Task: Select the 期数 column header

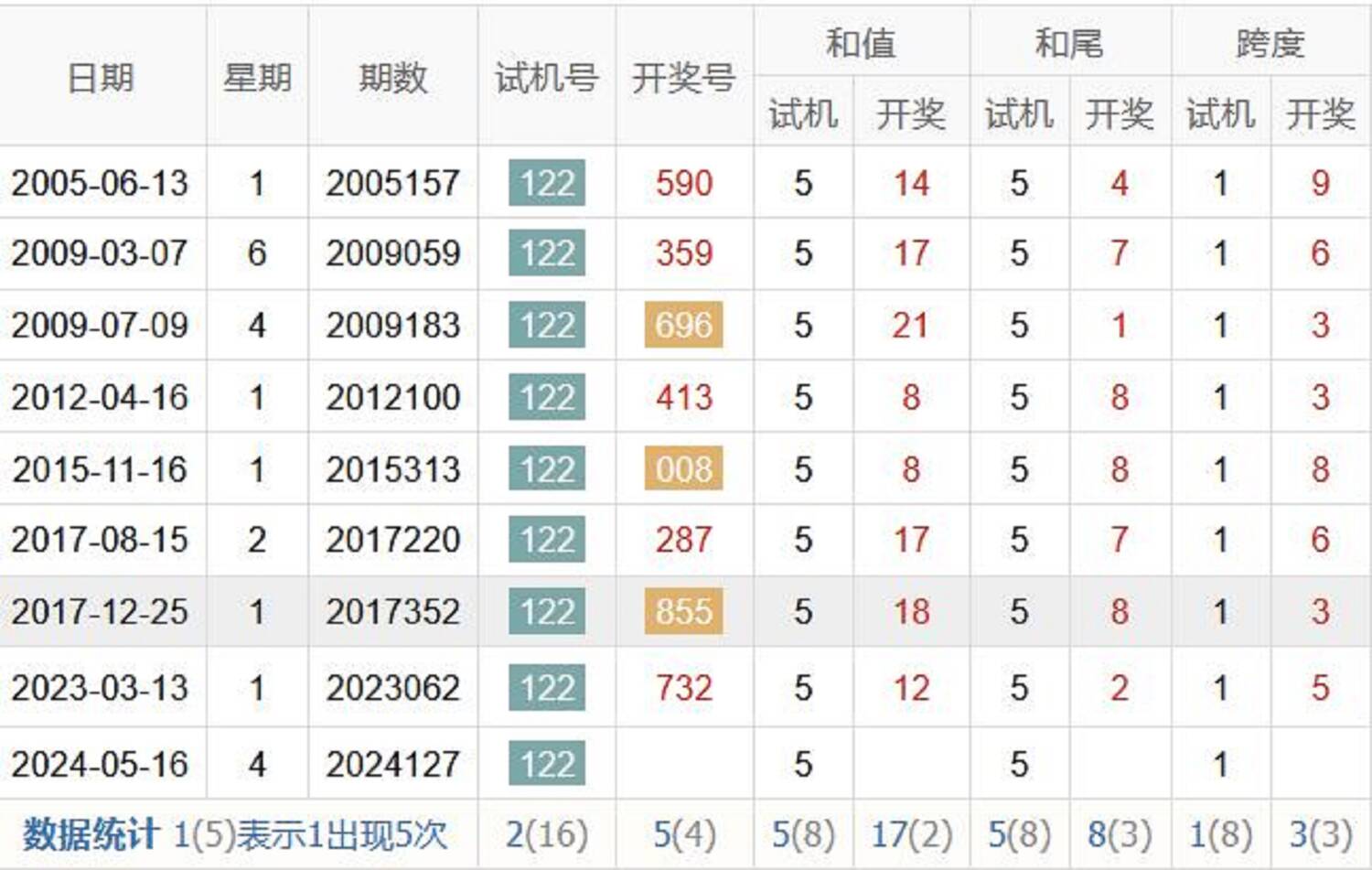Action: pyautogui.click(x=392, y=78)
